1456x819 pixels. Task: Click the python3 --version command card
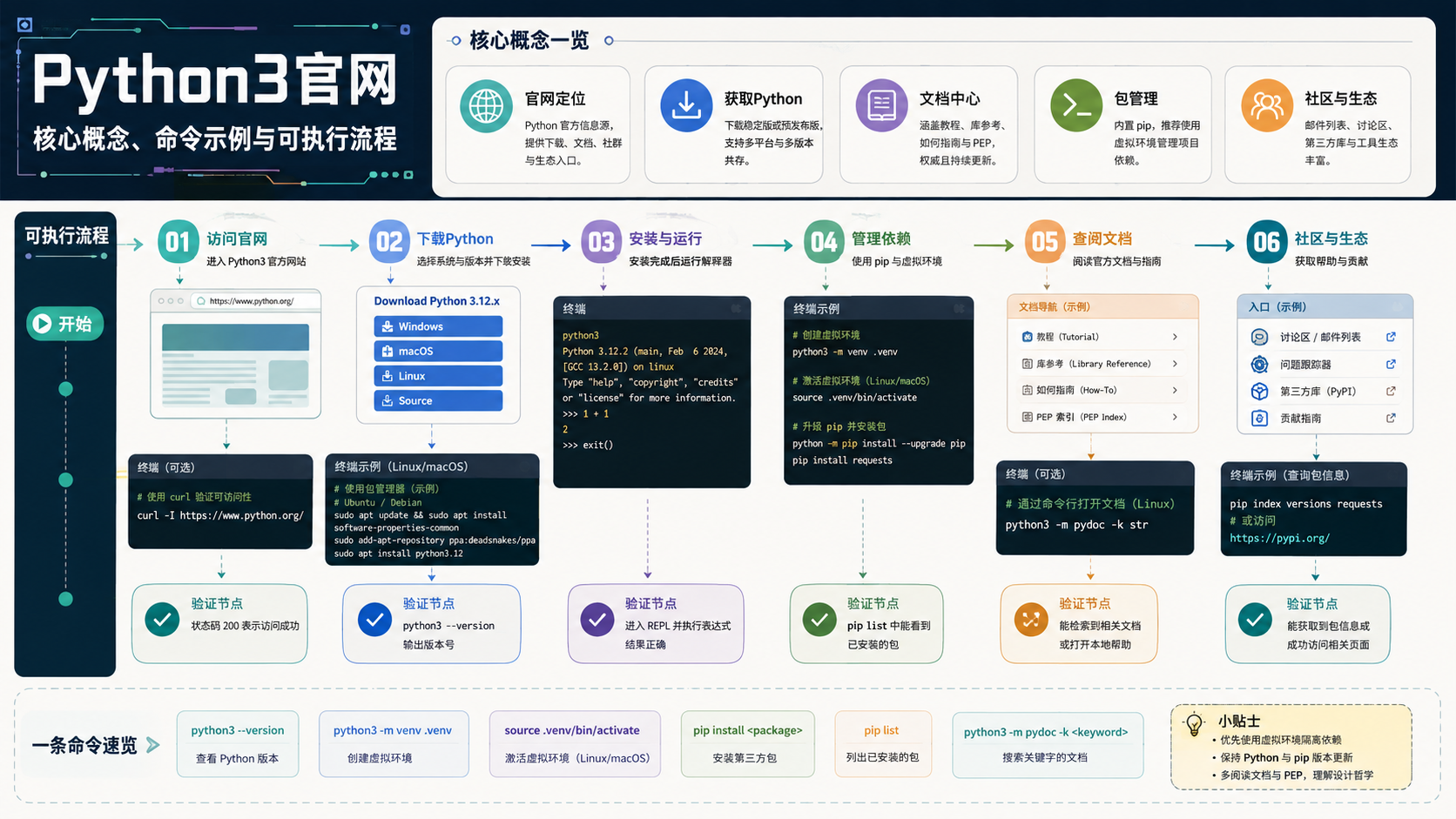pyautogui.click(x=238, y=744)
